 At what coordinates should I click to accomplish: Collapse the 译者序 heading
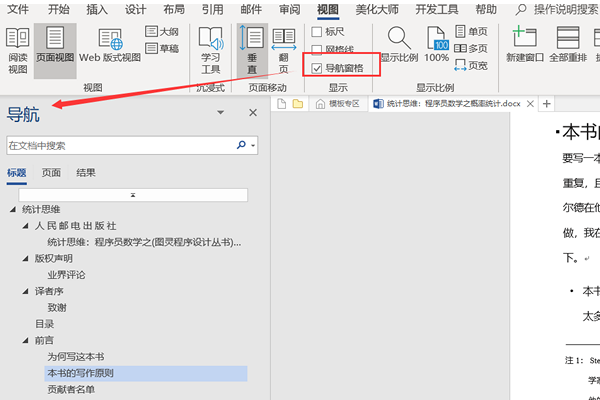point(26,291)
